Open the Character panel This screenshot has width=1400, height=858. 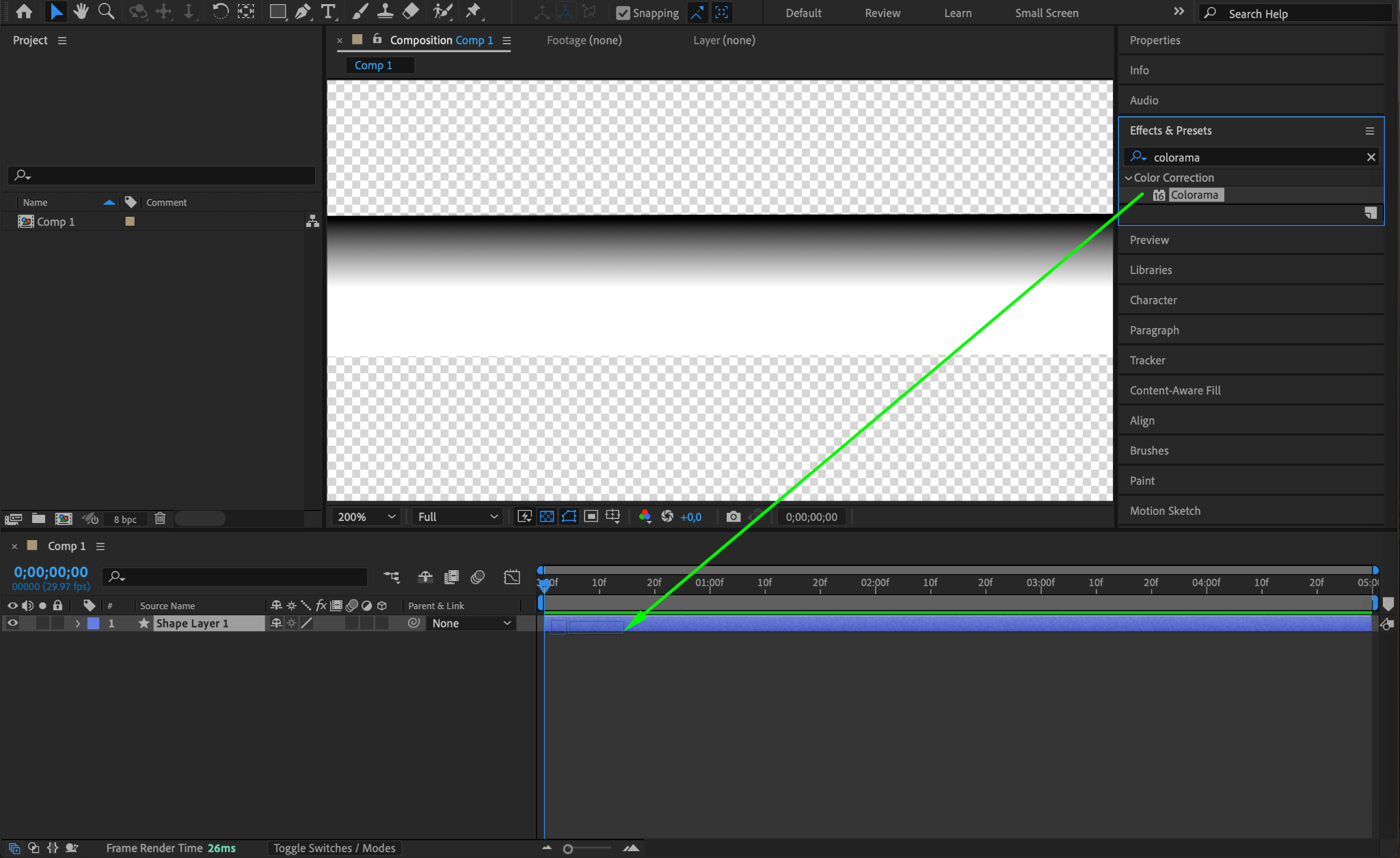[x=1153, y=300]
